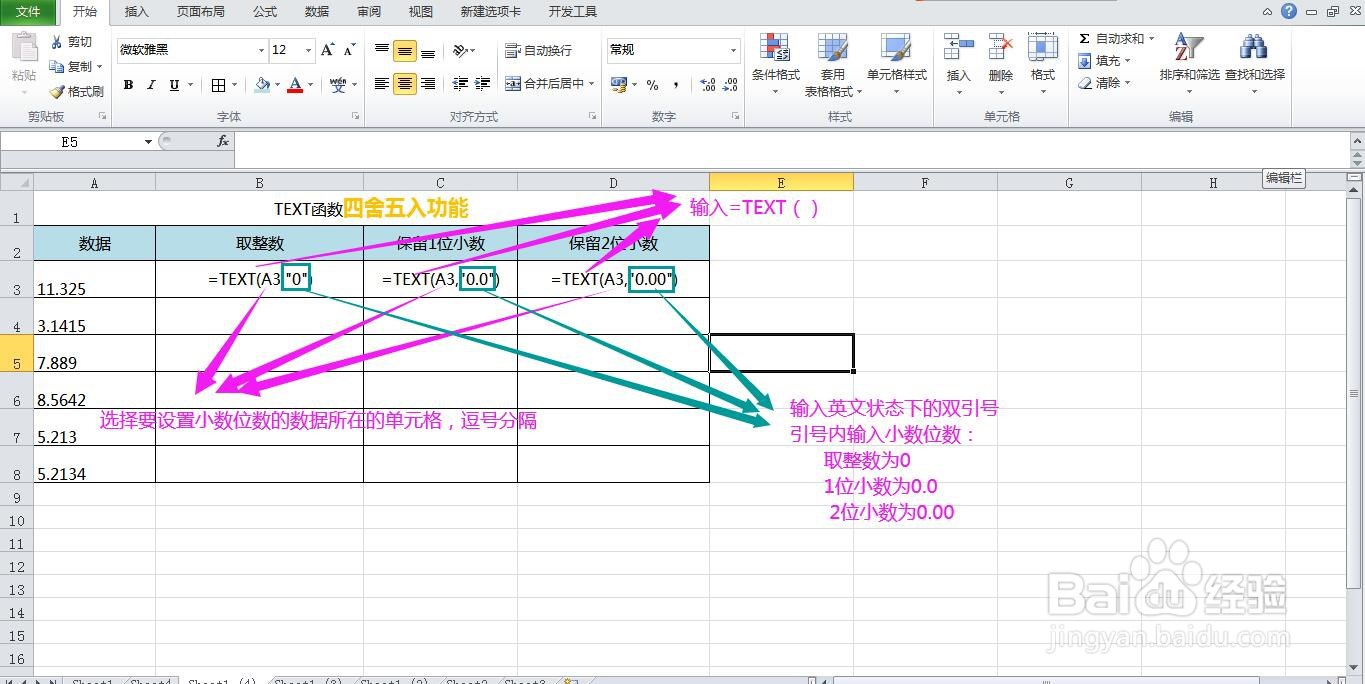Click the insert function fx button
This screenshot has height=684, width=1365.
point(223,142)
